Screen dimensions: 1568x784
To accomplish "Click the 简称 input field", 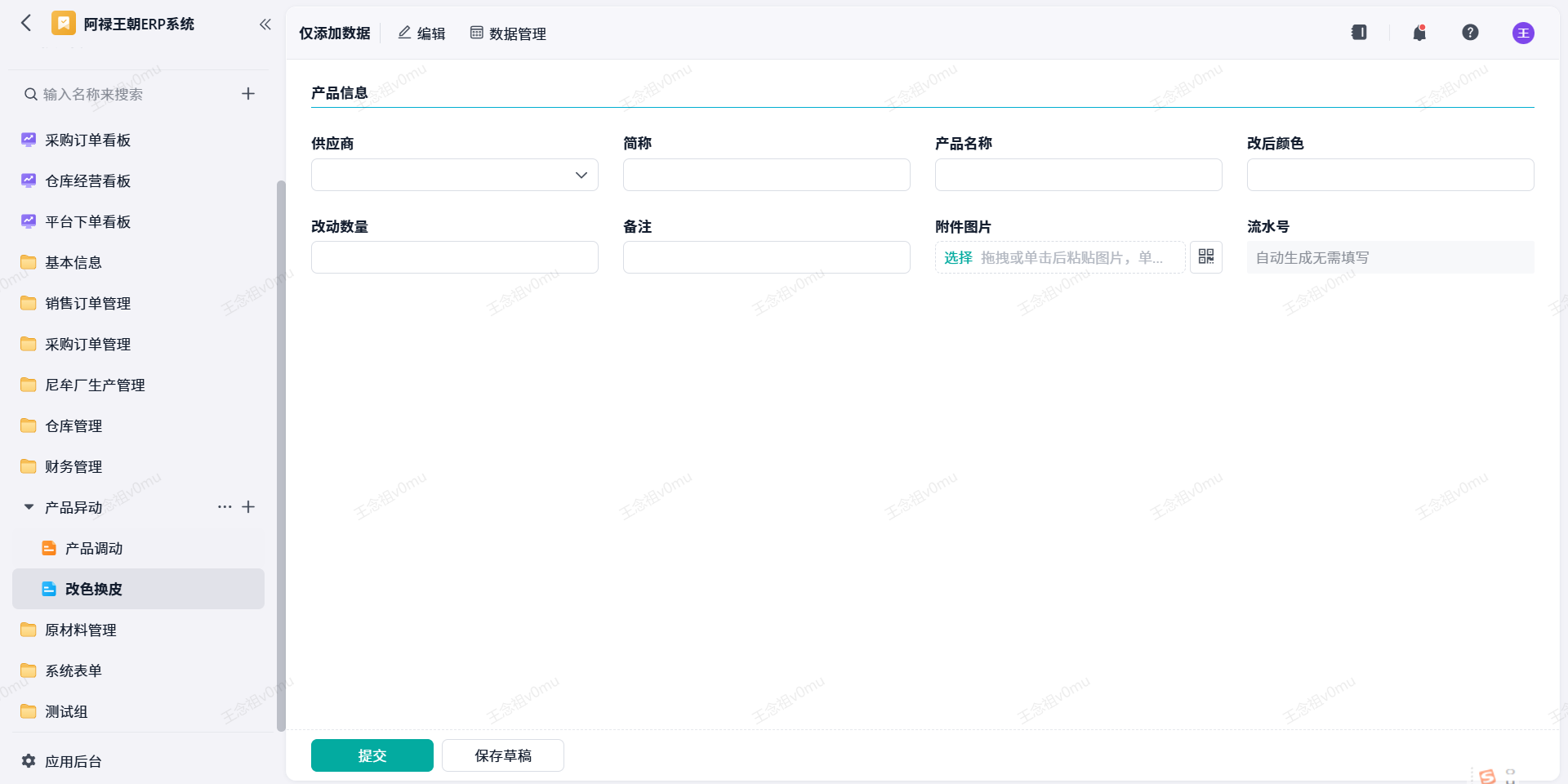I will coord(767,175).
